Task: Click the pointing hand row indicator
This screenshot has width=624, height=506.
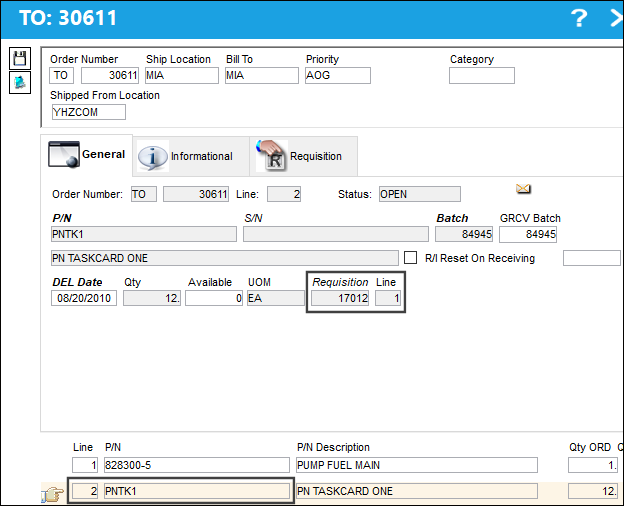Action: click(x=53, y=494)
